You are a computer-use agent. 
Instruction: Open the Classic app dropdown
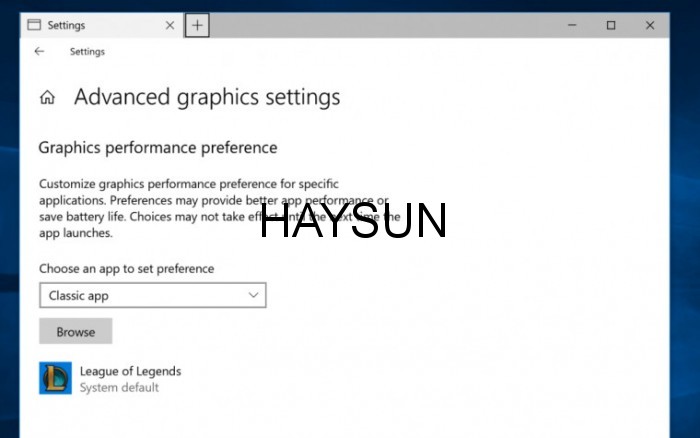click(152, 295)
